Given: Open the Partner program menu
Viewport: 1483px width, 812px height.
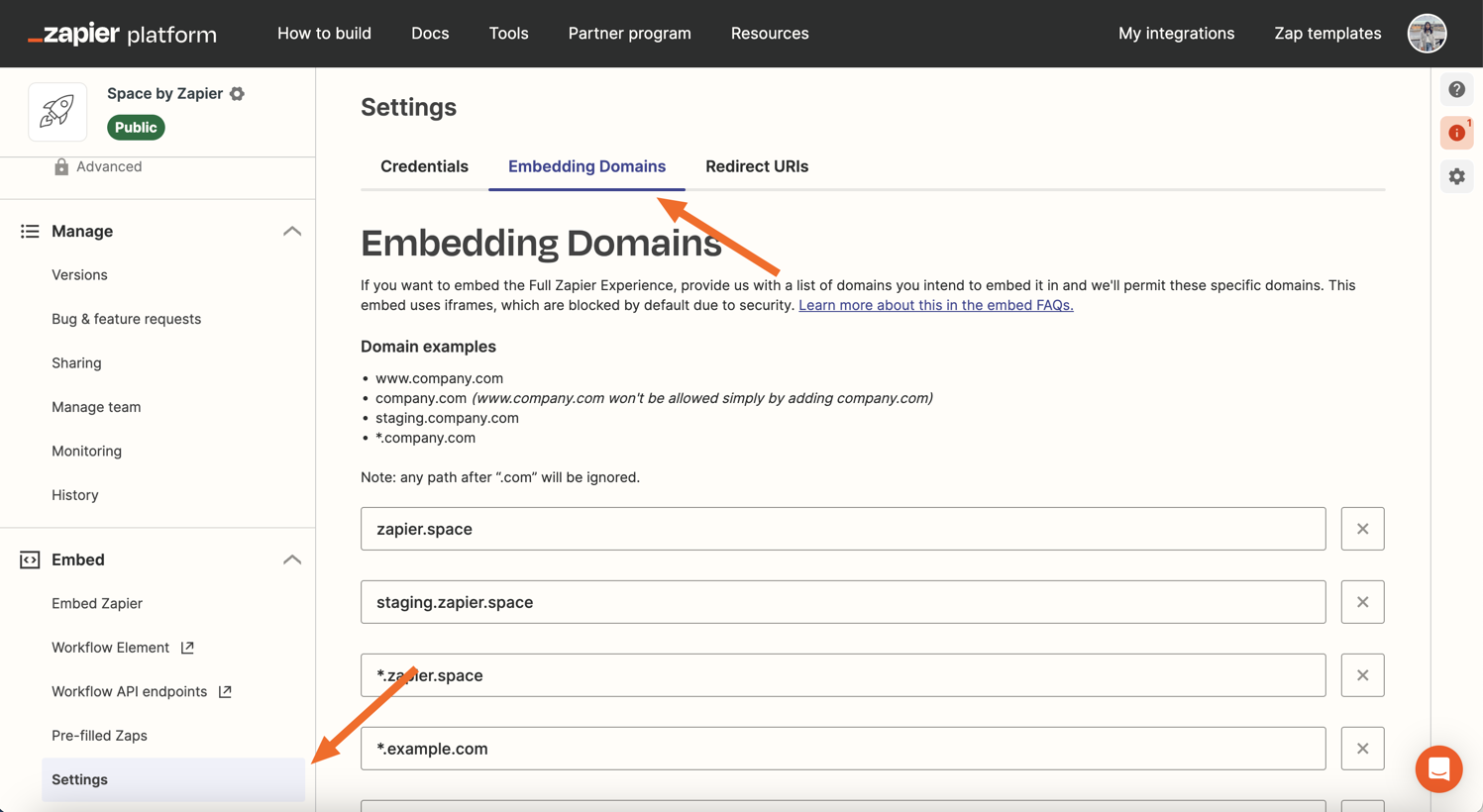Looking at the screenshot, I should point(629,34).
